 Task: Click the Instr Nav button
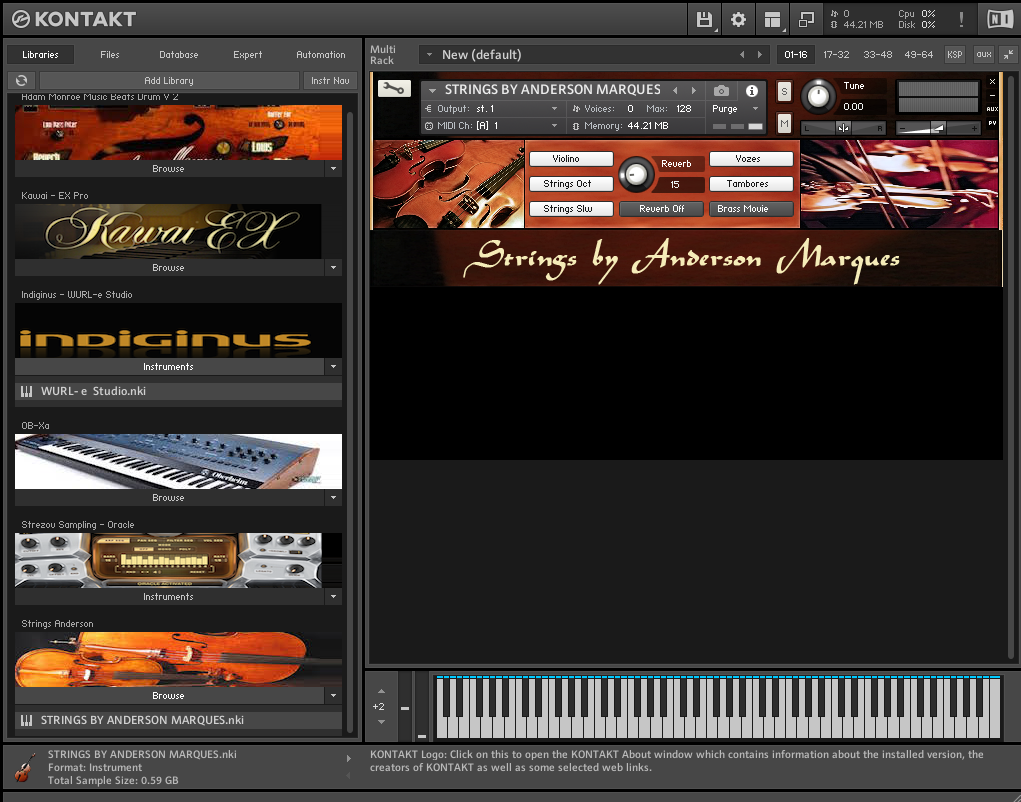330,81
